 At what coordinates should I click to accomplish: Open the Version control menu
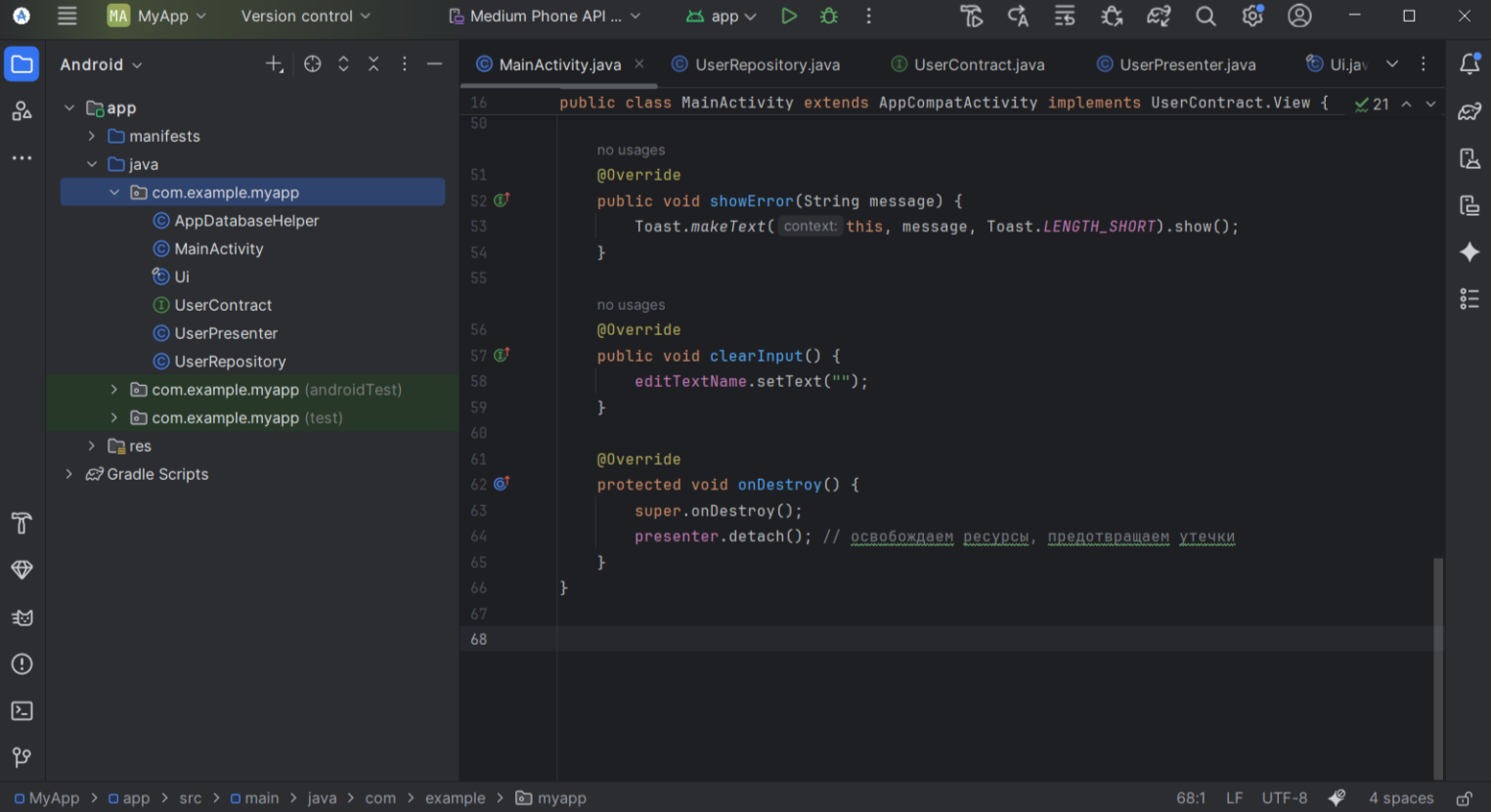coord(305,16)
